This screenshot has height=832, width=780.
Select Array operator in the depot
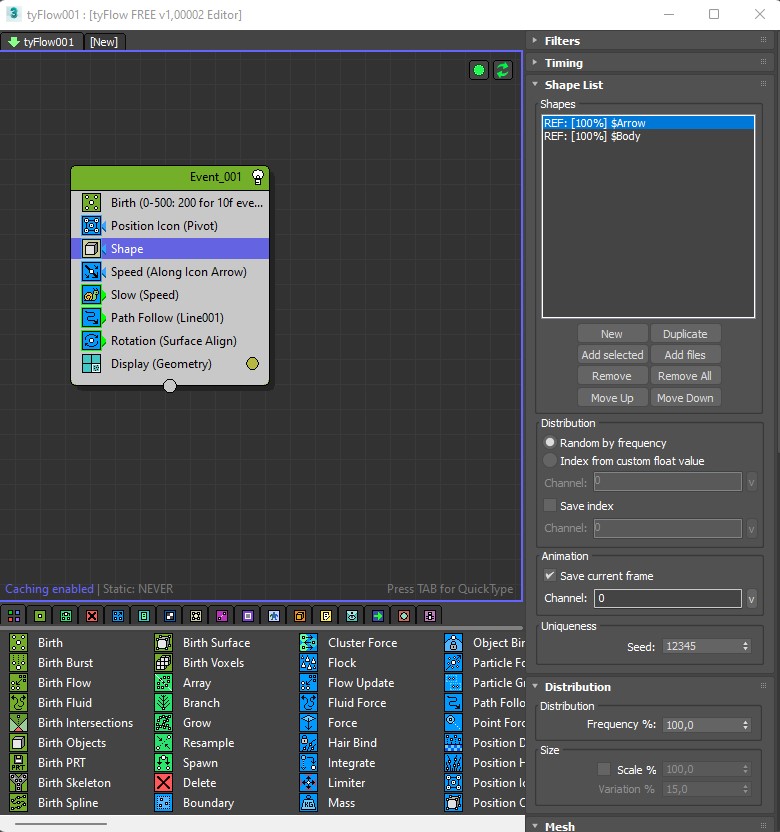tap(183, 683)
